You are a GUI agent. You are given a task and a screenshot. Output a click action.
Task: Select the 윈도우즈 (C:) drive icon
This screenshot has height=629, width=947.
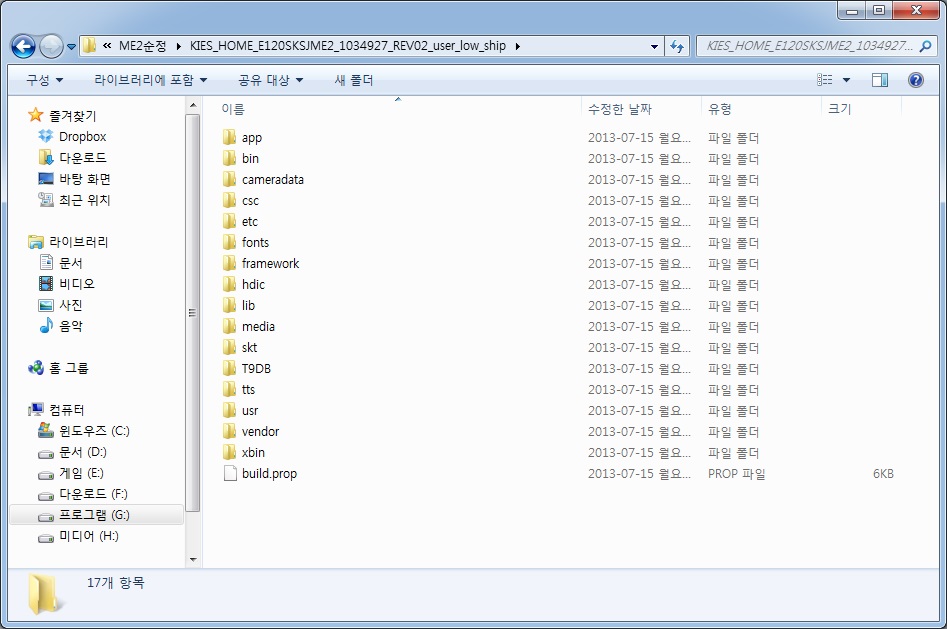[45, 431]
